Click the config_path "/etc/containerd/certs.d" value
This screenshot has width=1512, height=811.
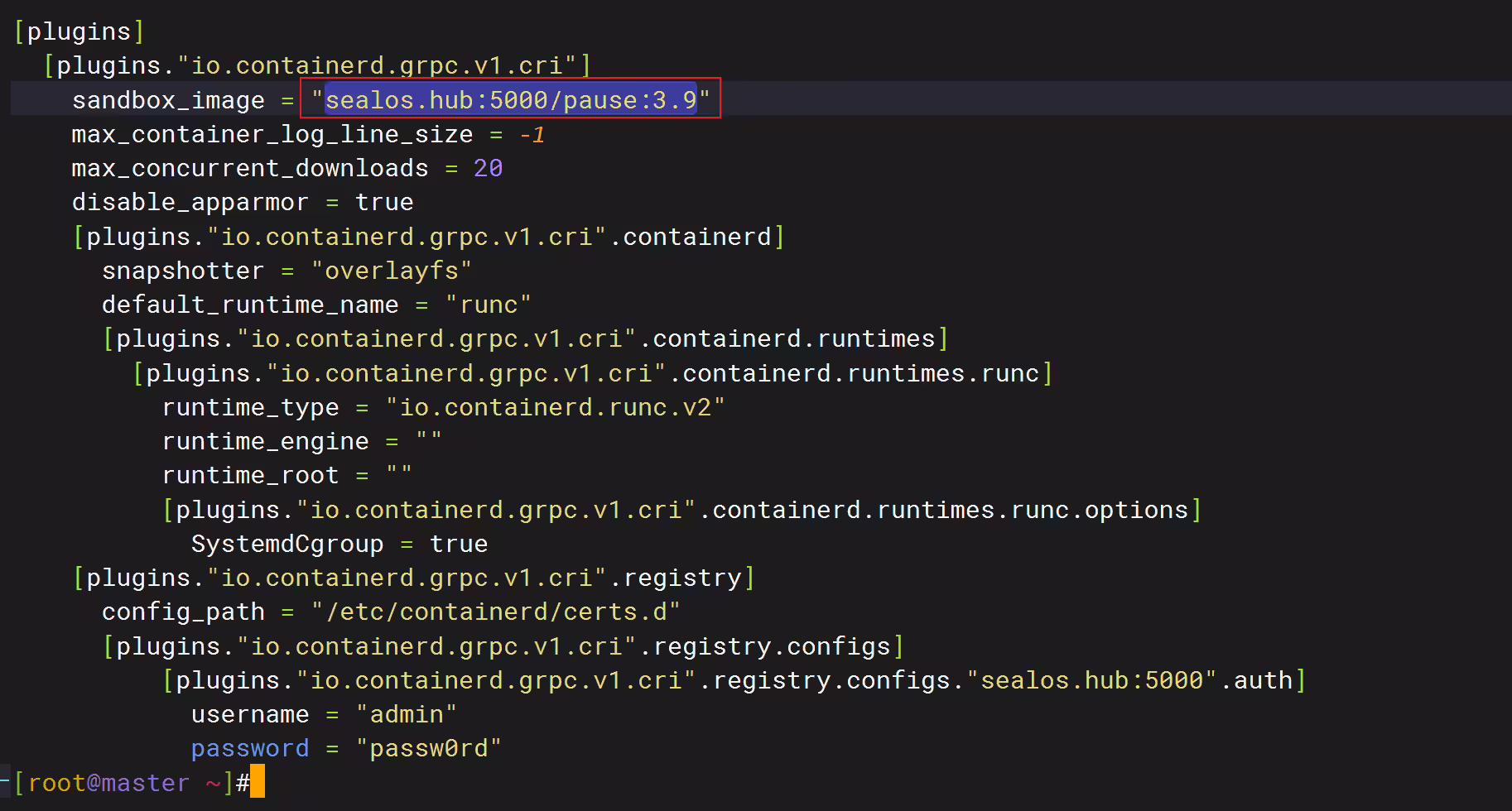pos(496,612)
